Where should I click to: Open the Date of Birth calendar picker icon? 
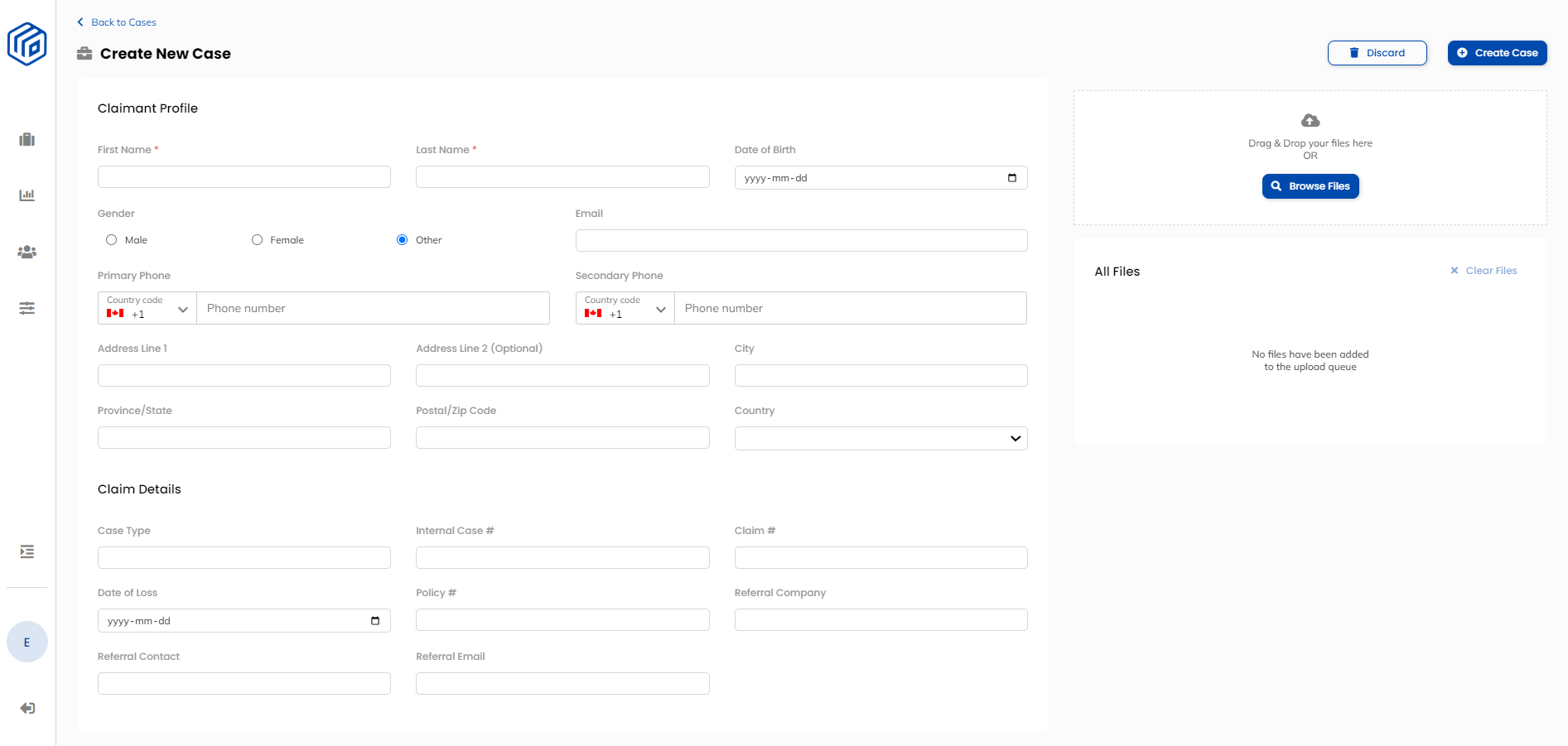click(1011, 178)
